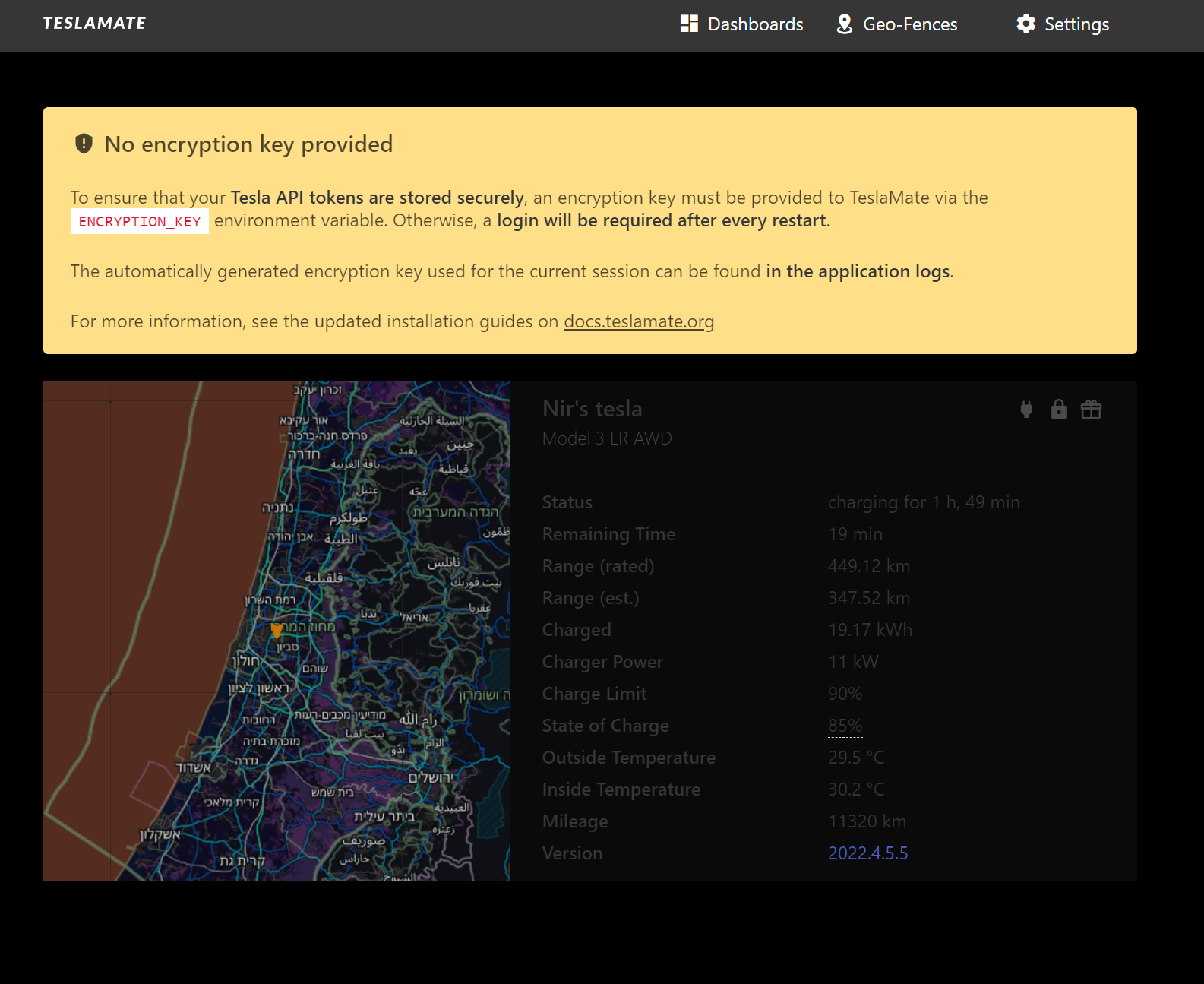Image resolution: width=1204 pixels, height=984 pixels.
Task: Click the 19 min remaining time value
Action: coord(855,534)
